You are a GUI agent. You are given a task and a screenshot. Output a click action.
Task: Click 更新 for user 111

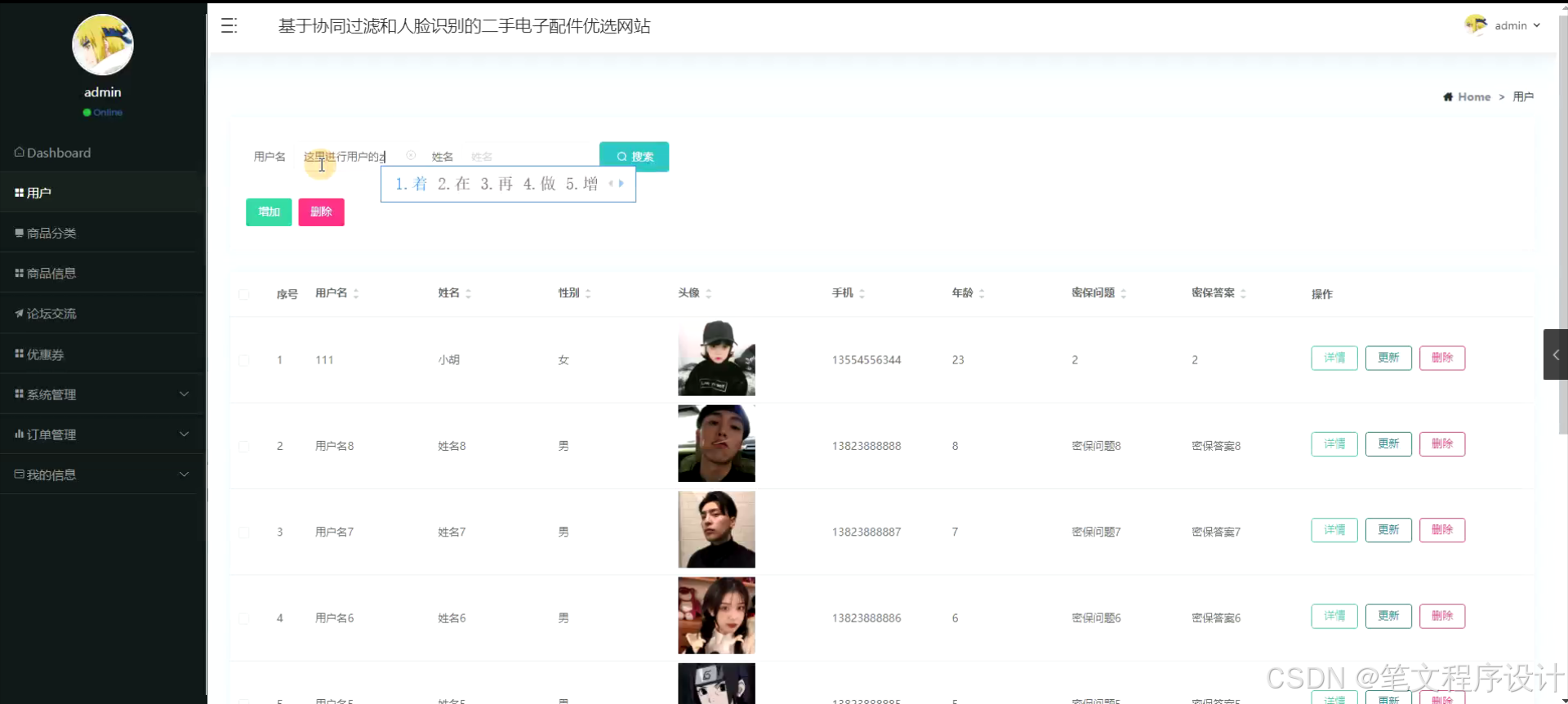coord(1388,358)
